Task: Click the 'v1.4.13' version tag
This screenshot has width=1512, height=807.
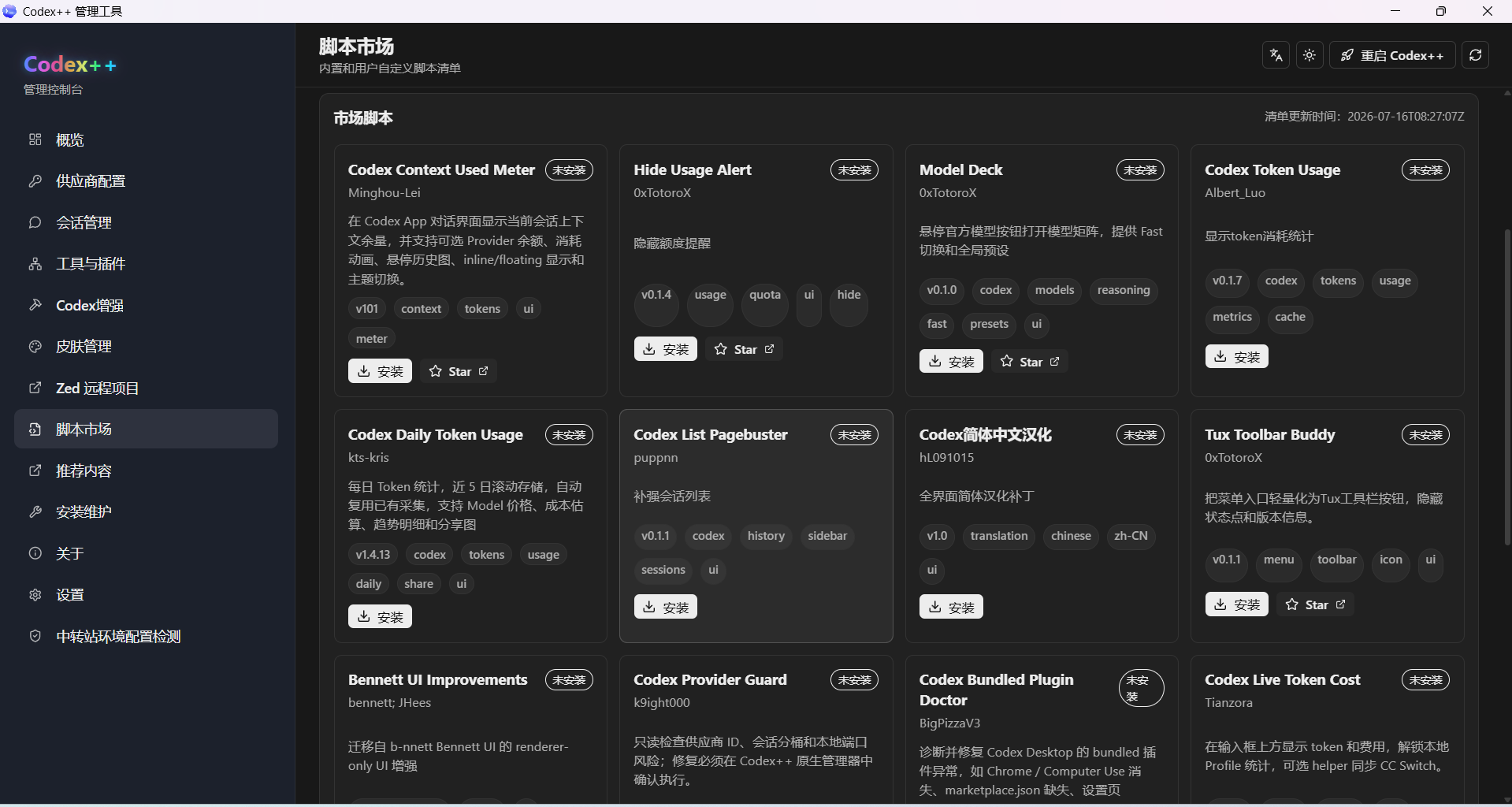Action: (x=373, y=555)
